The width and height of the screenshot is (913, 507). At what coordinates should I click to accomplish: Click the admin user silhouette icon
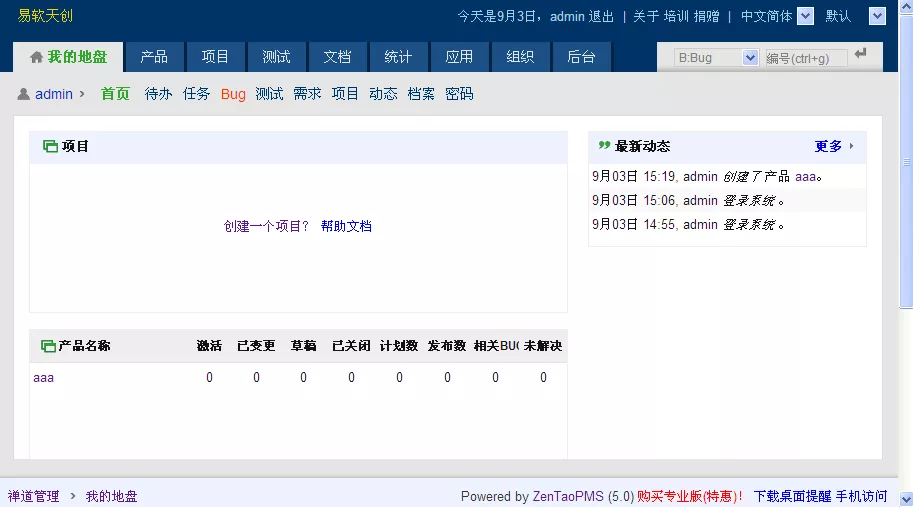coord(23,94)
